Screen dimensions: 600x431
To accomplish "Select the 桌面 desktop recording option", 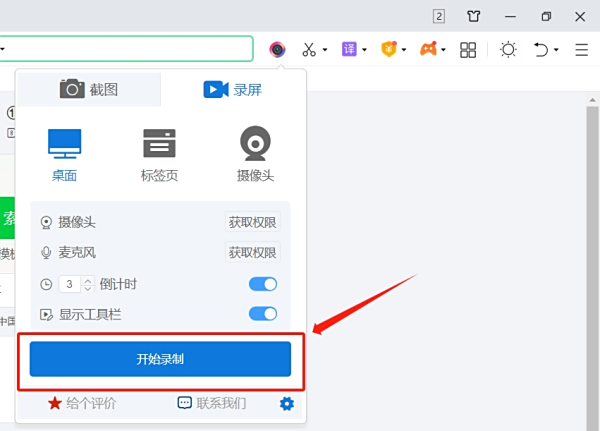I will [x=64, y=155].
